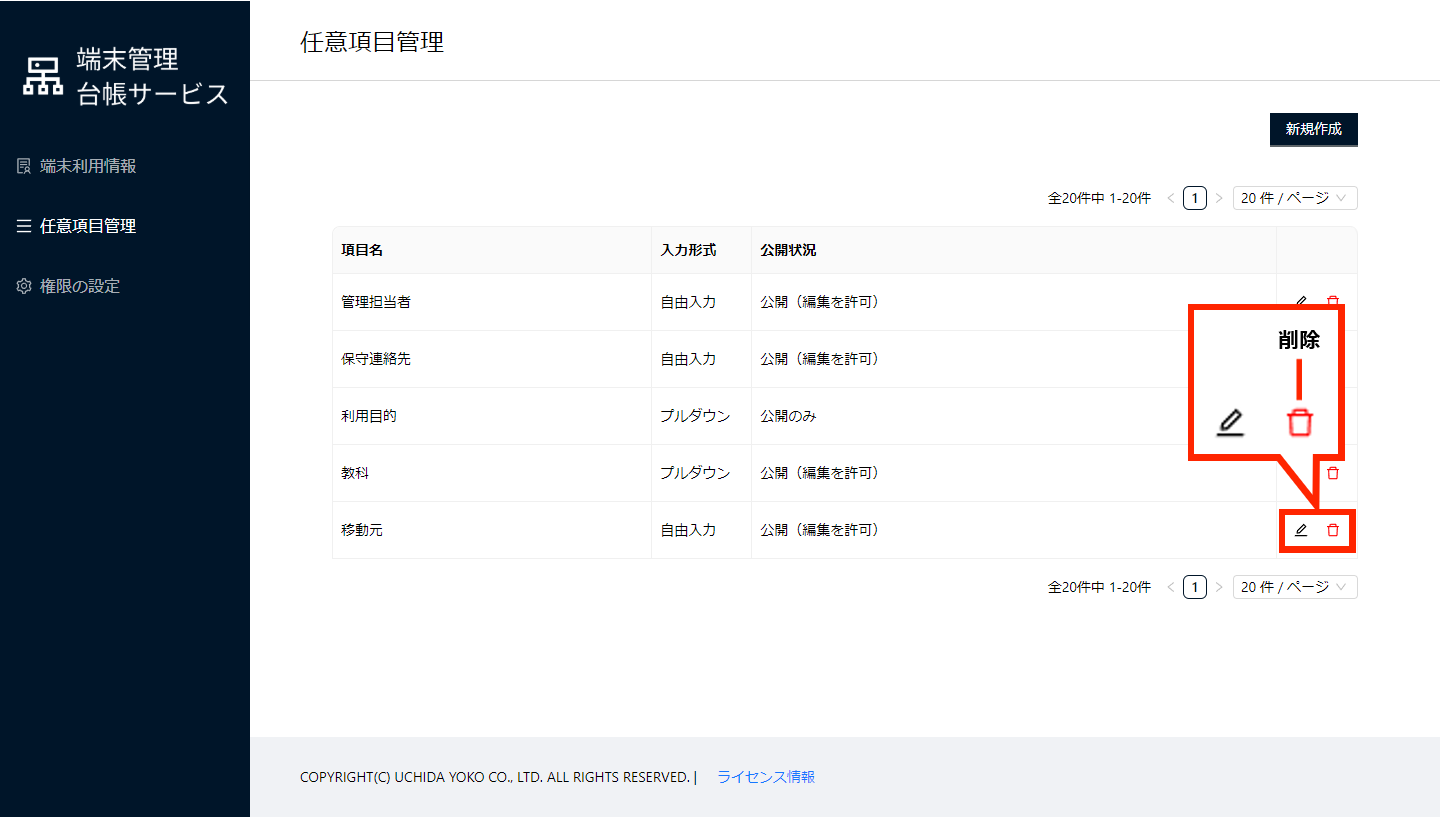Click the 利用目的 item name cell
Viewport: 1440px width, 817px height.
click(x=369, y=416)
